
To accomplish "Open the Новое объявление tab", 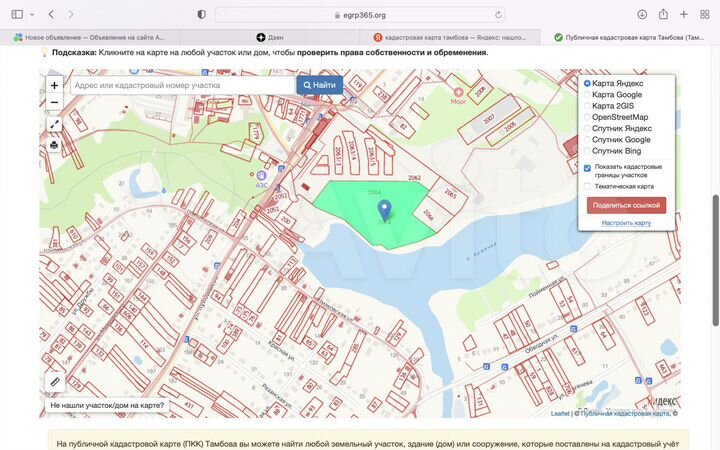I will point(90,37).
